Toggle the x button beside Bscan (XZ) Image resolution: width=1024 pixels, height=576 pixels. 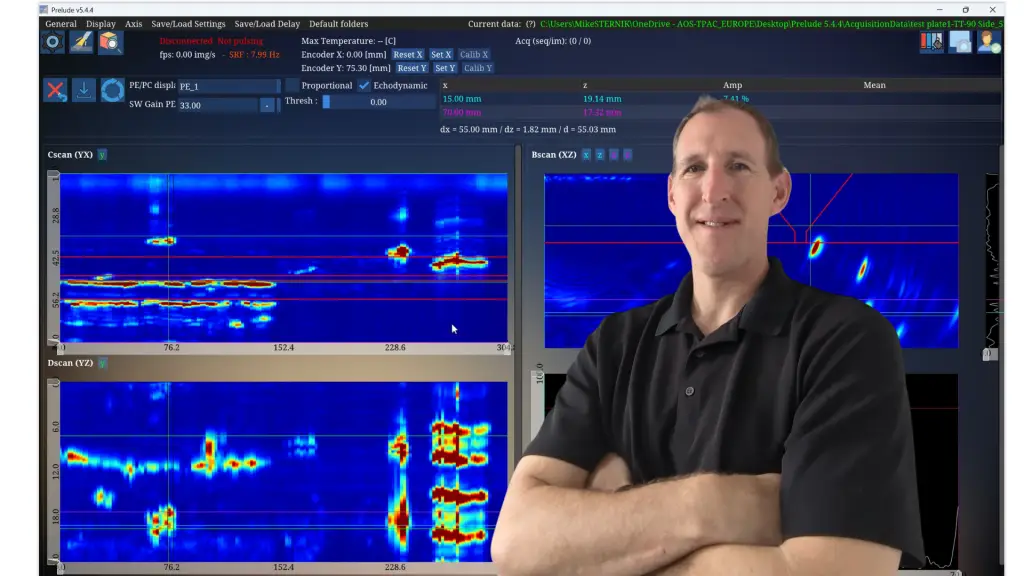(x=586, y=155)
